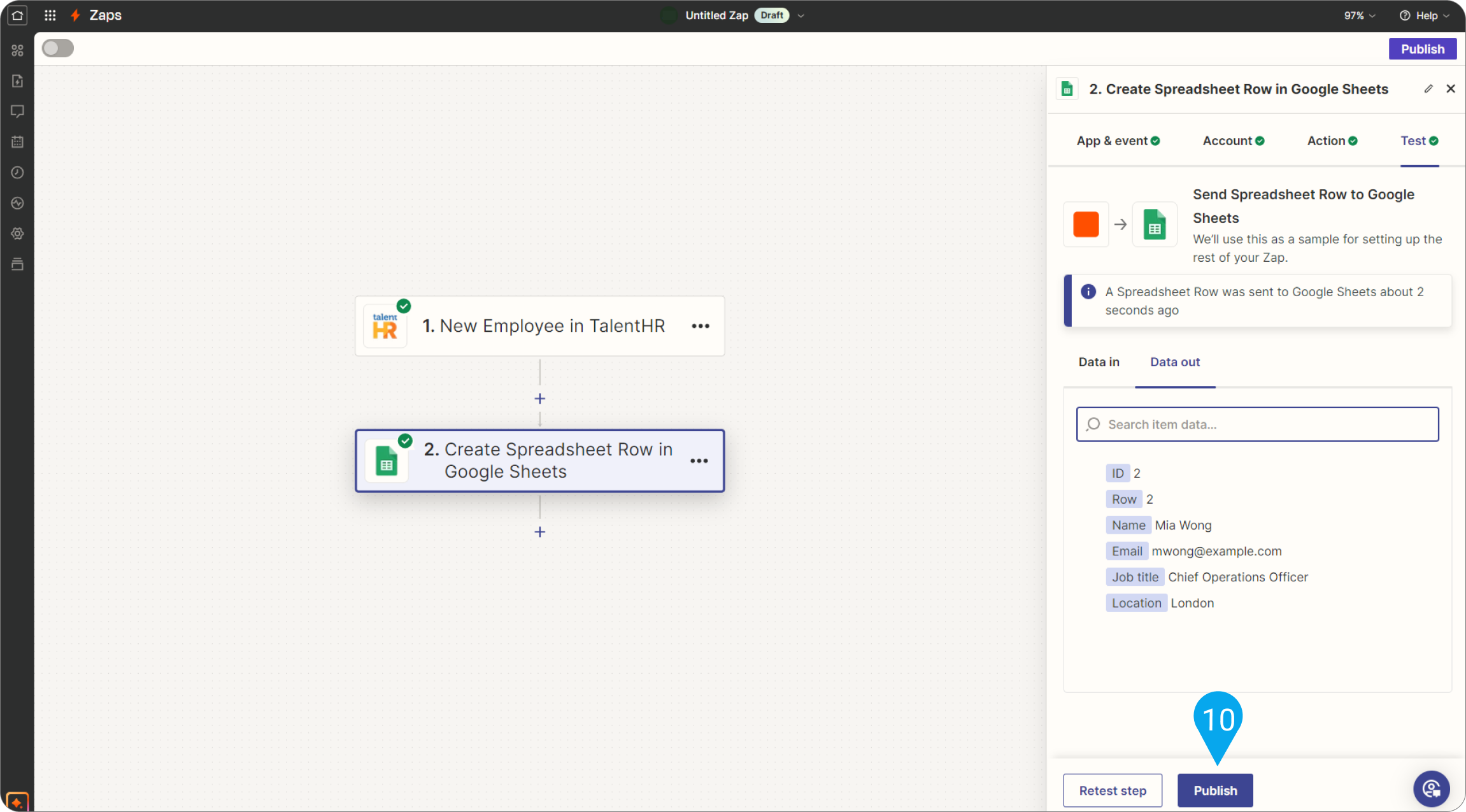Open the sidebar comments icon
1466x812 pixels.
[x=18, y=111]
